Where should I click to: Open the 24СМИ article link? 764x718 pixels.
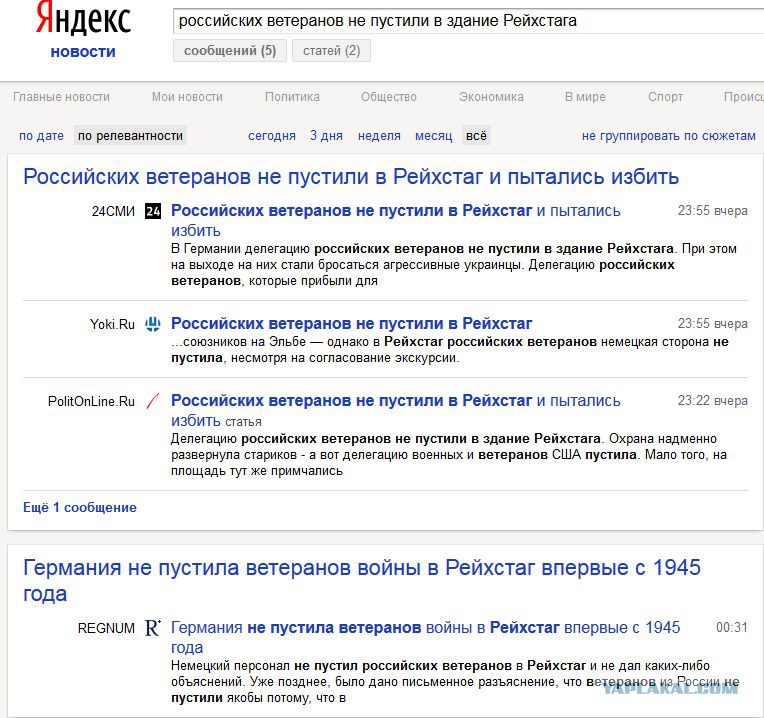pos(396,220)
